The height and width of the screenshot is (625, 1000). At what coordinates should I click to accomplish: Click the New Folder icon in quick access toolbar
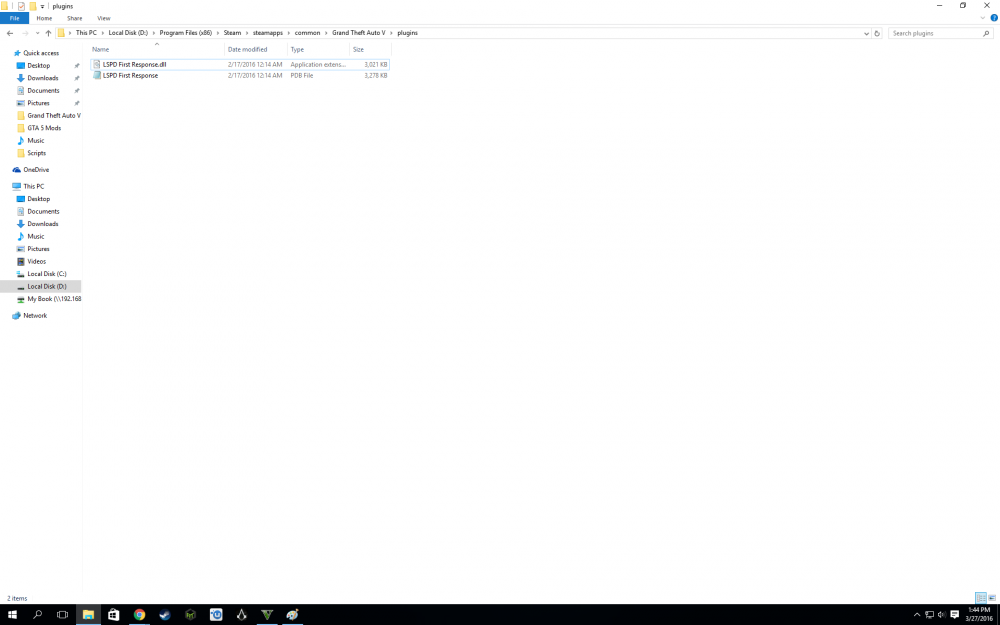33,5
